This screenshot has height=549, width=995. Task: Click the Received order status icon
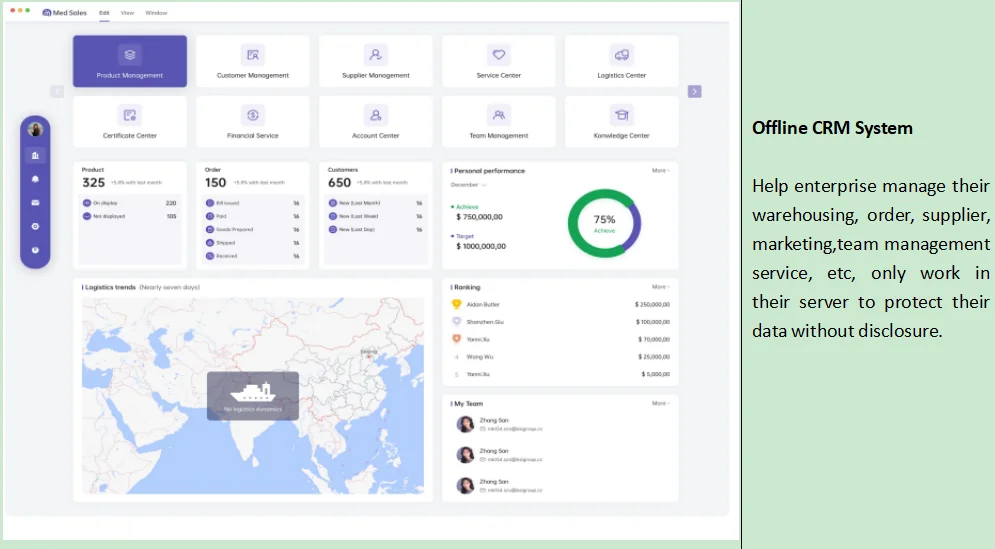click(210, 256)
